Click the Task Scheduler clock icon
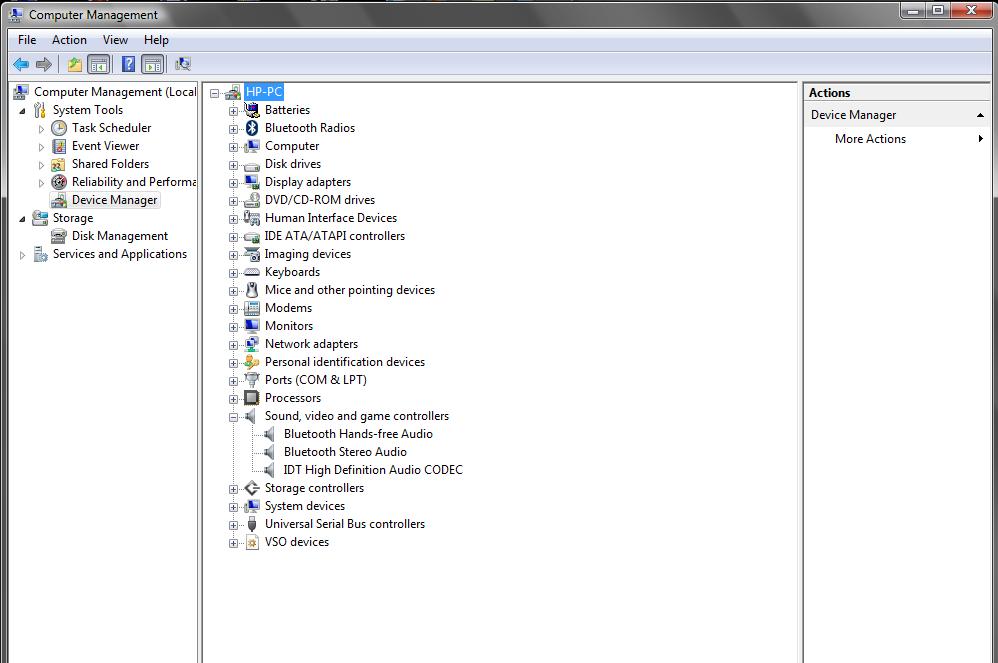 59,128
